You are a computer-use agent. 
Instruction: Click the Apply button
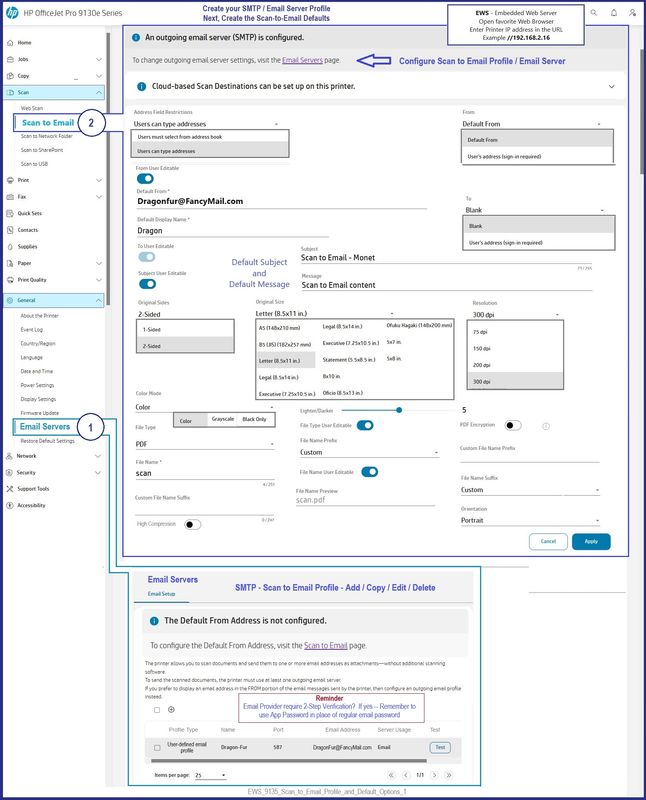click(591, 541)
